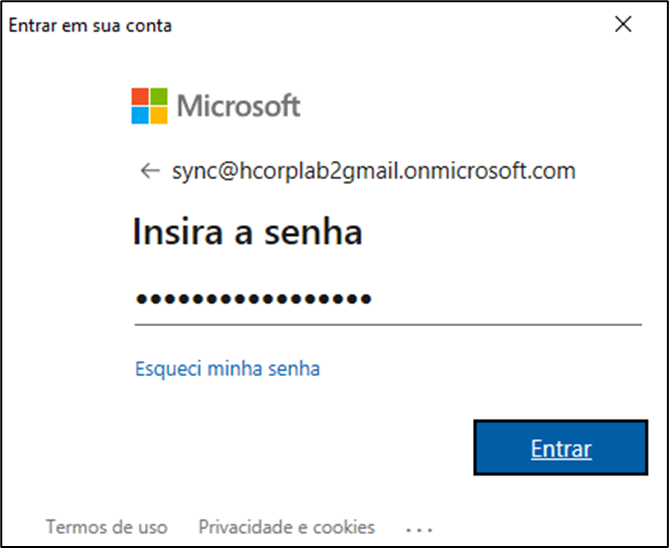Click the "Entrar em sua conta" window title
The width and height of the screenshot is (669, 548).
click(90, 26)
